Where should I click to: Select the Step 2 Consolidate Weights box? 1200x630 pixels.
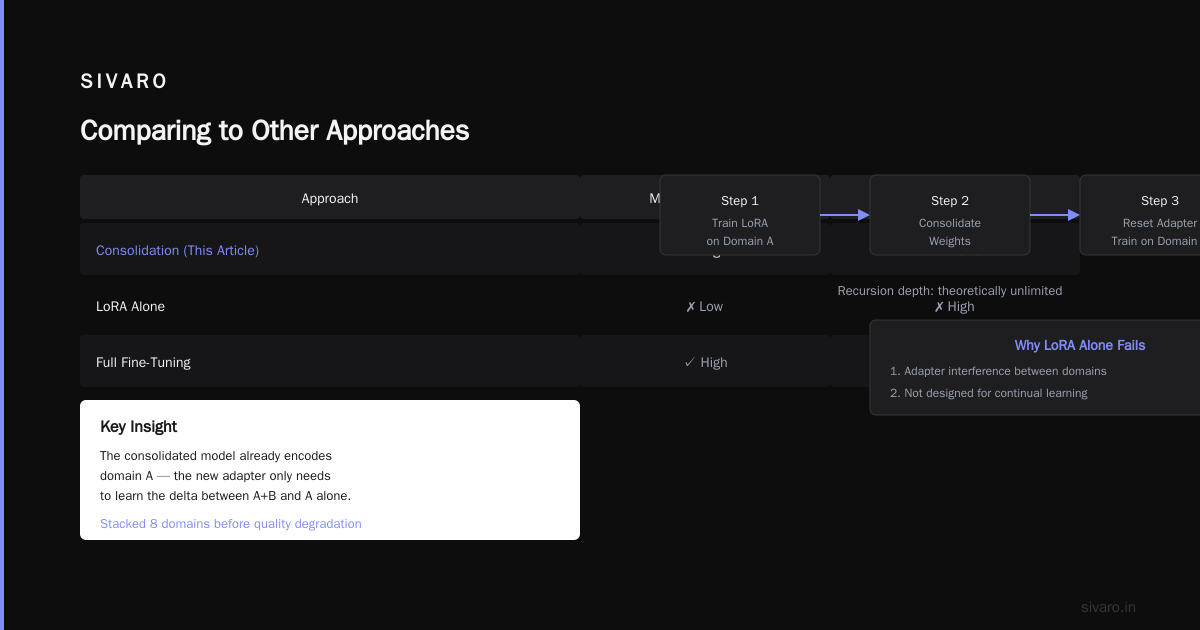(x=950, y=215)
